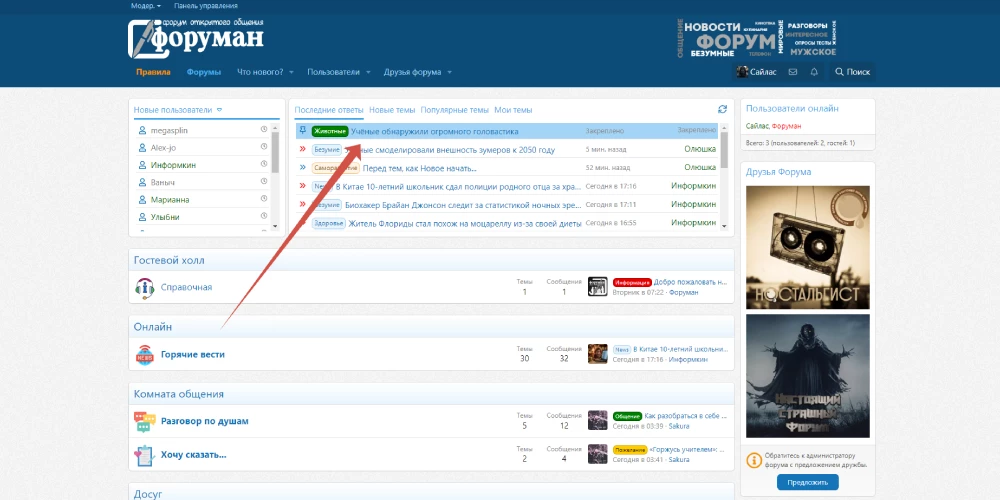The height and width of the screenshot is (500, 1000).
Task: Click the Общение tag in Разговор по душам row
Action: pos(628,415)
